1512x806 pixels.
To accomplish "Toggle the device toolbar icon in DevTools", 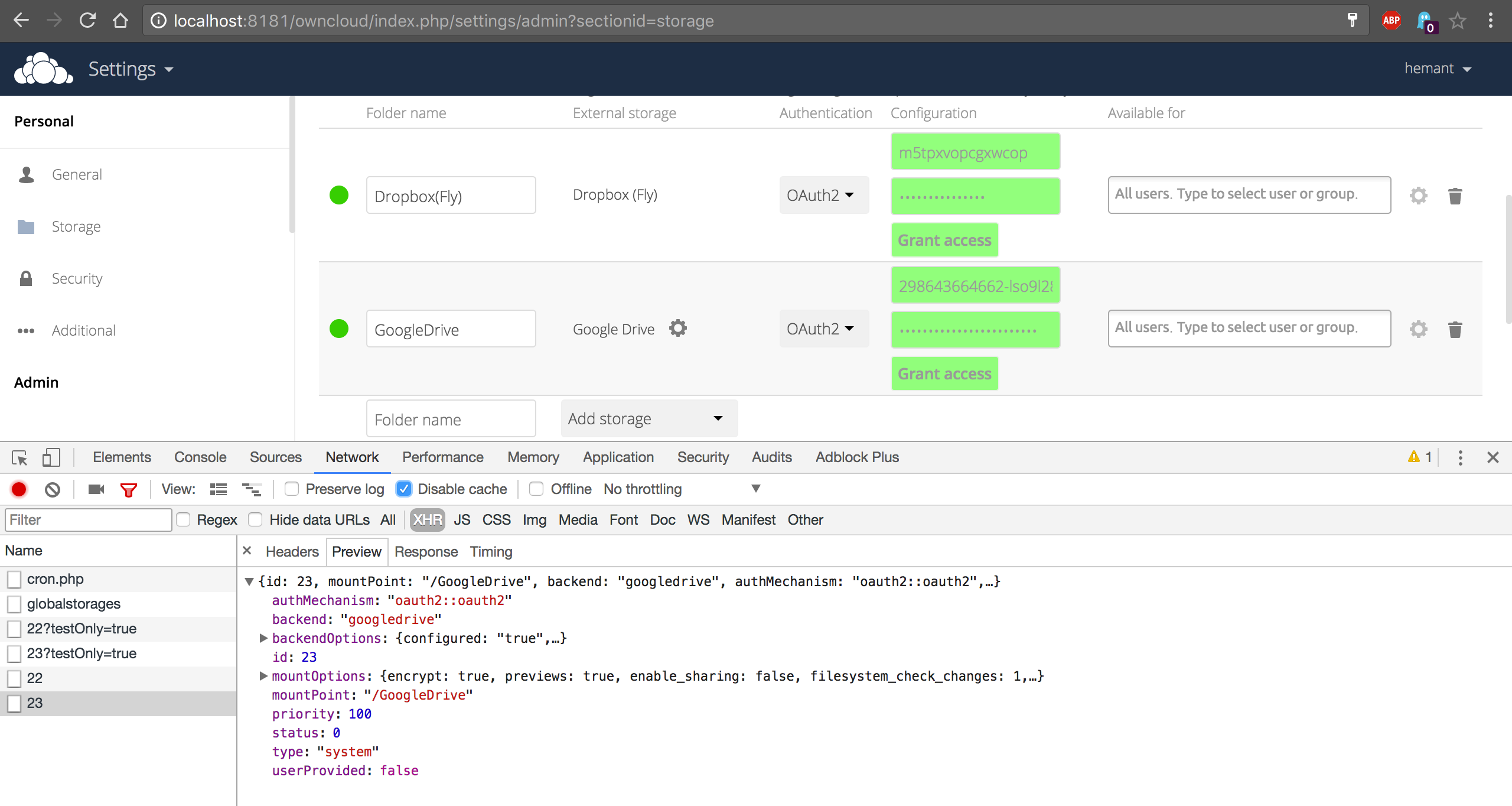I will pyautogui.click(x=51, y=457).
